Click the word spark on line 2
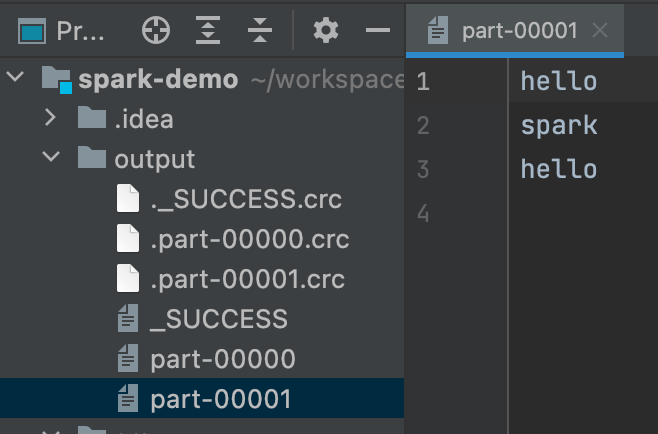 point(559,126)
